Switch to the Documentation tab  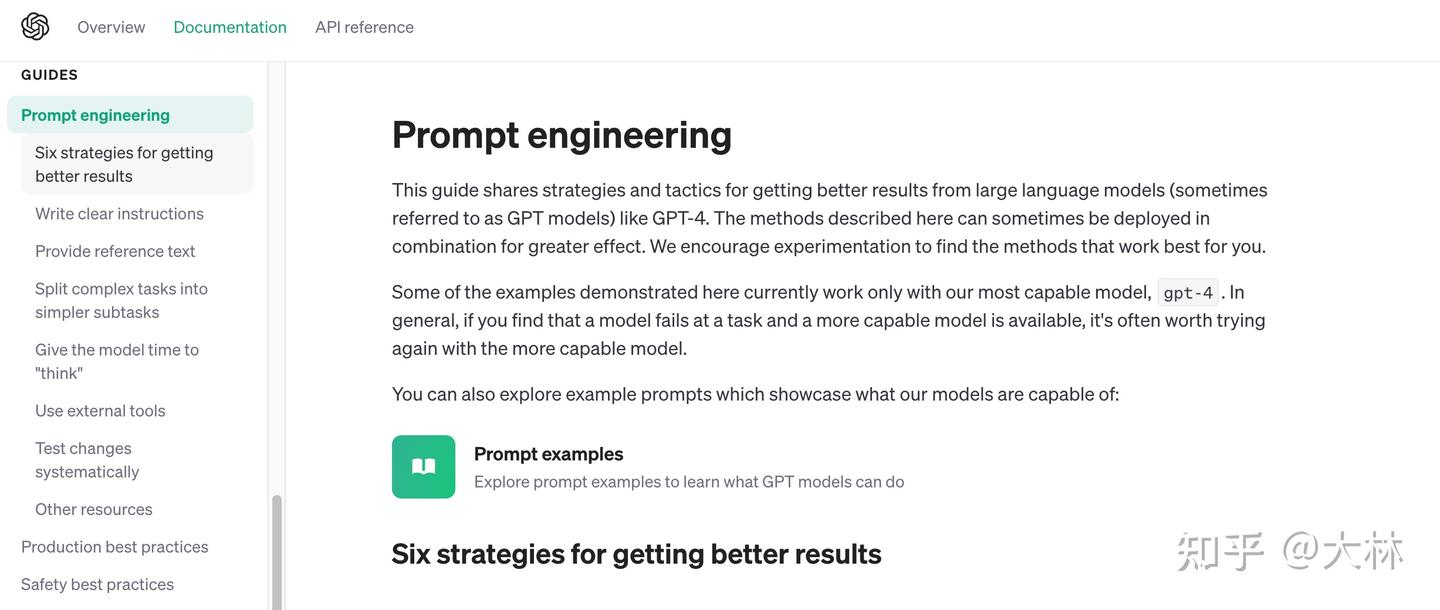(230, 27)
